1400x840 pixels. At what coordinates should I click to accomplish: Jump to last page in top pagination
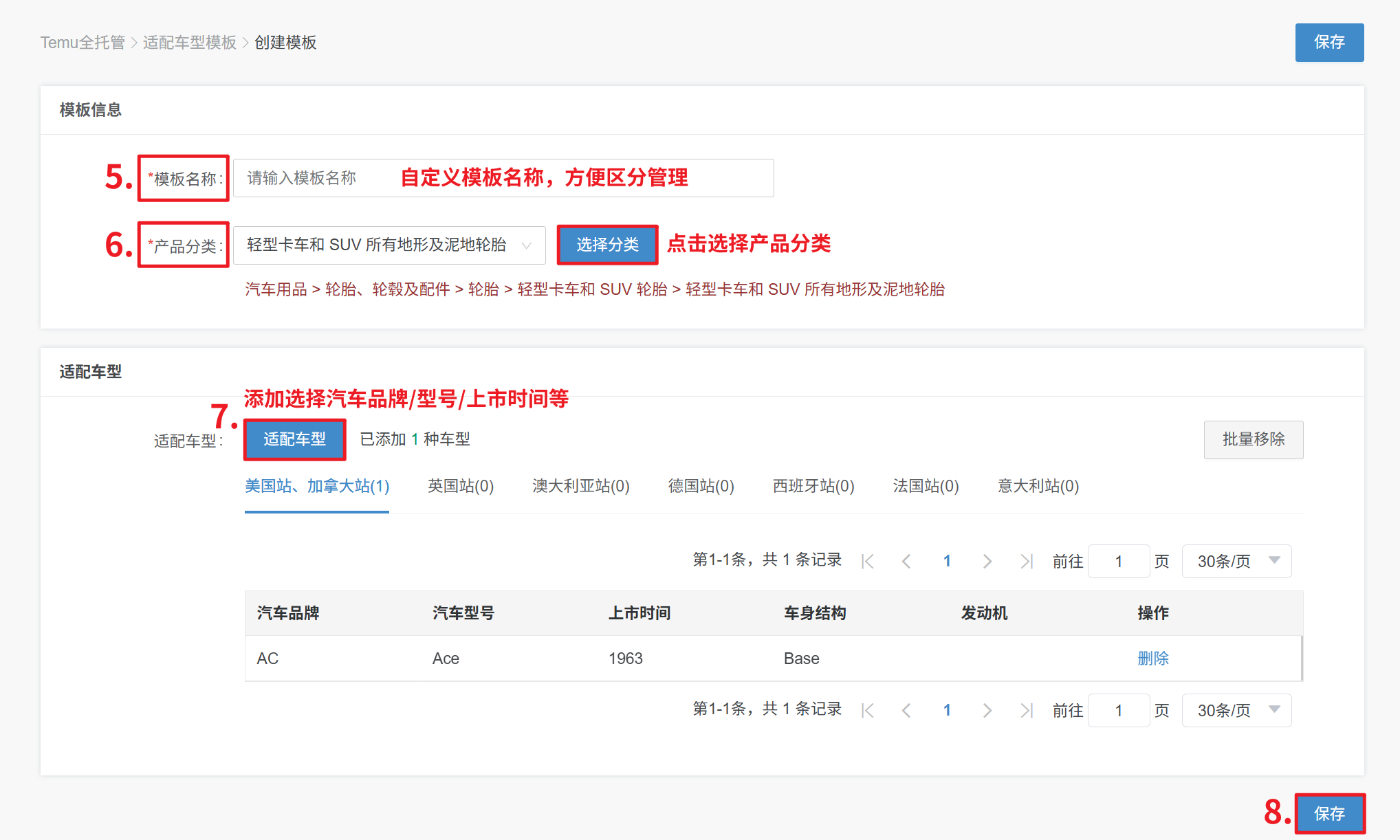coord(1026,562)
